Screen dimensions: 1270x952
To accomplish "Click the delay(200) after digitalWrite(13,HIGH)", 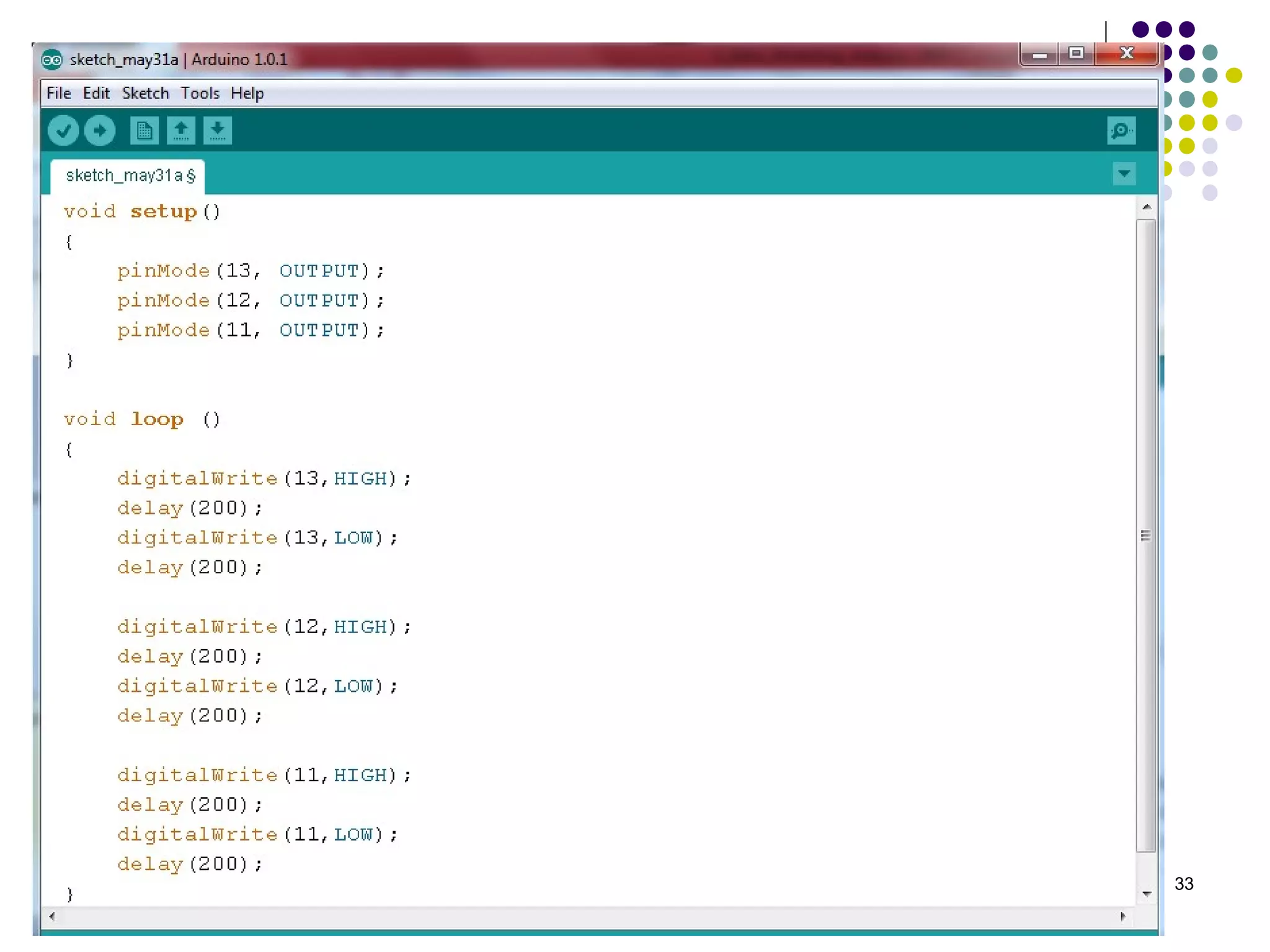I will [190, 508].
